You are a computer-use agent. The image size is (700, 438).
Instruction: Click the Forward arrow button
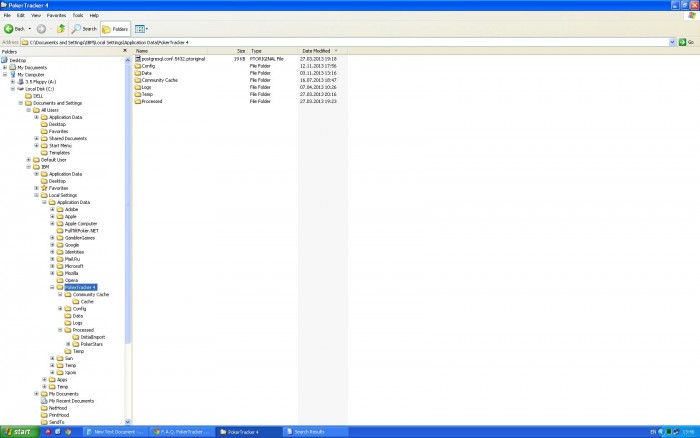click(x=41, y=29)
